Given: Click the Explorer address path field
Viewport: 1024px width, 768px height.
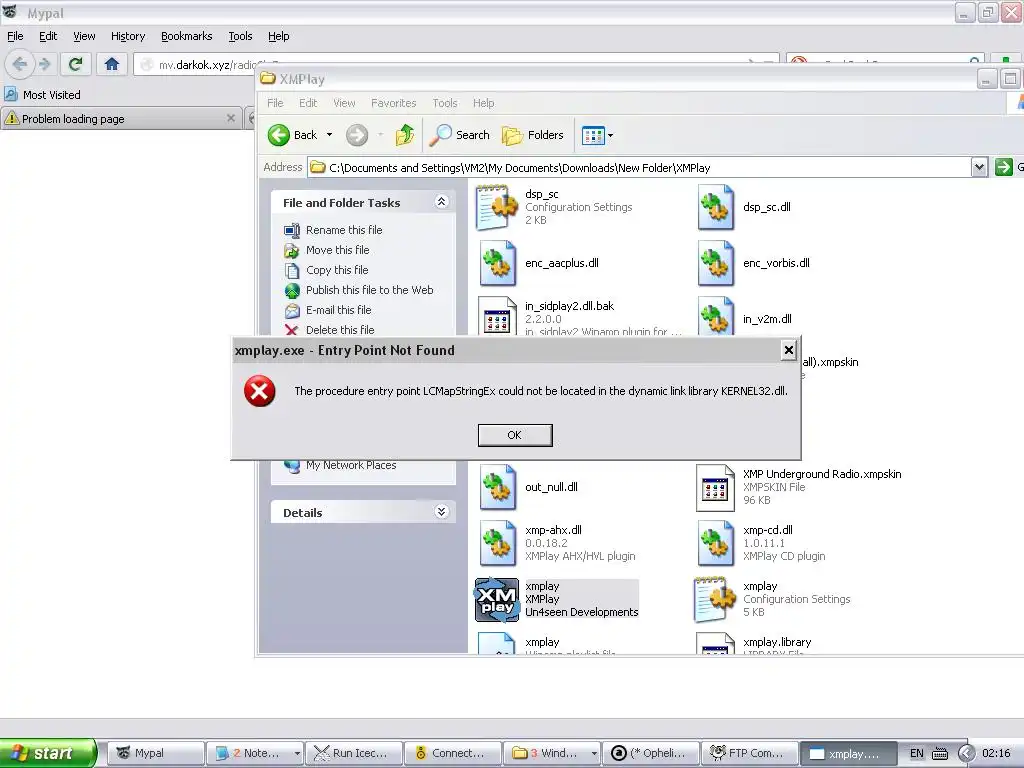Looking at the screenshot, I should [640, 168].
